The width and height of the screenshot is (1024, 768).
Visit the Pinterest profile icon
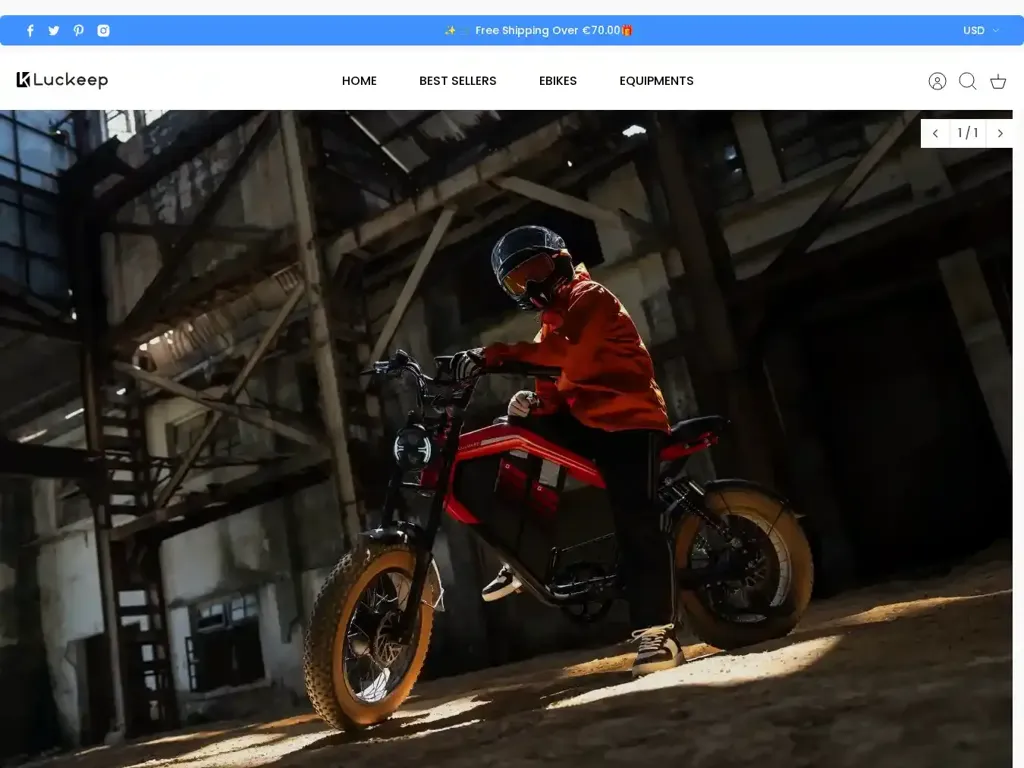pos(78,31)
